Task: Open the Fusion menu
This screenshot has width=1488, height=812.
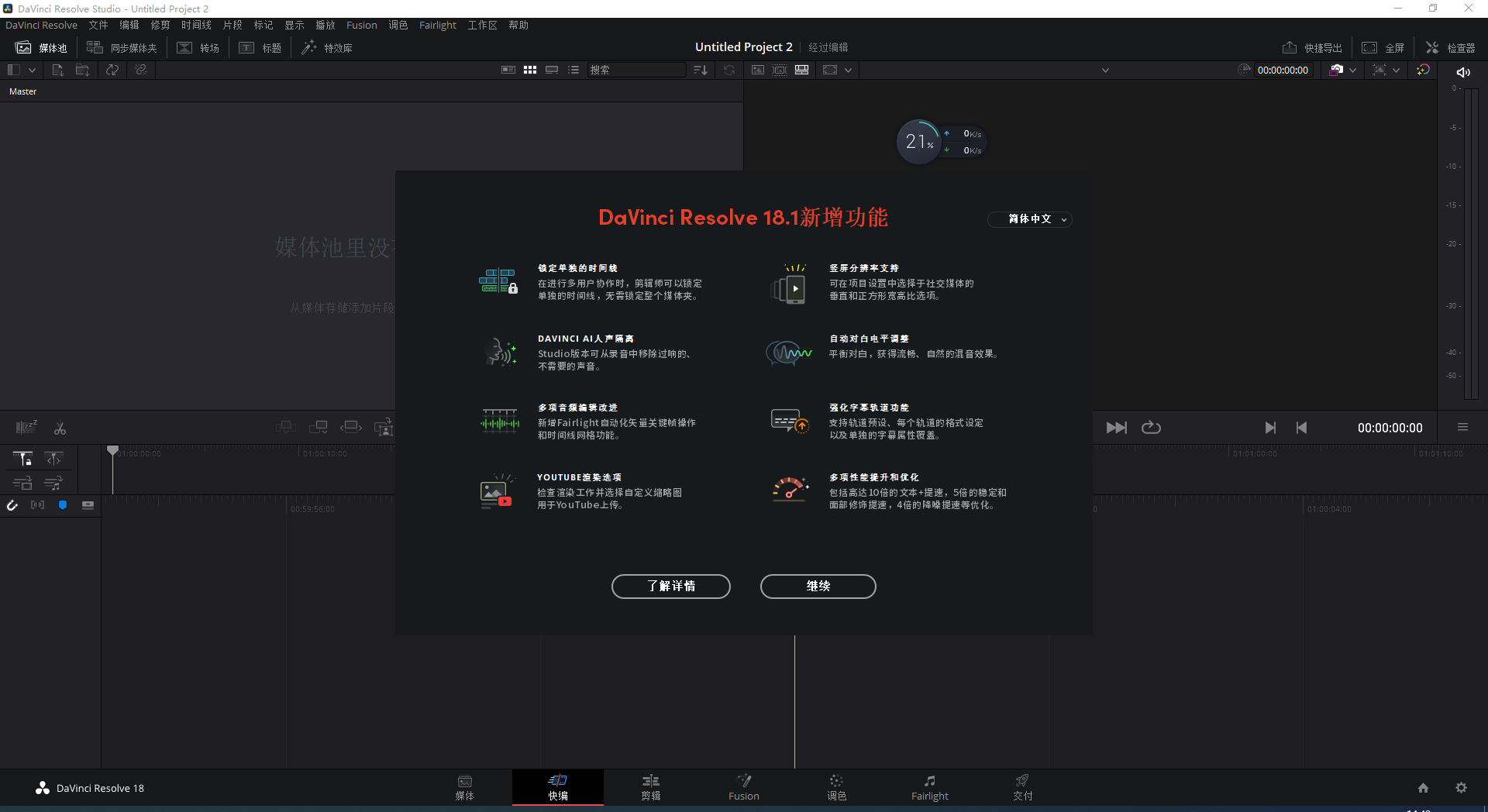Action: coord(362,25)
